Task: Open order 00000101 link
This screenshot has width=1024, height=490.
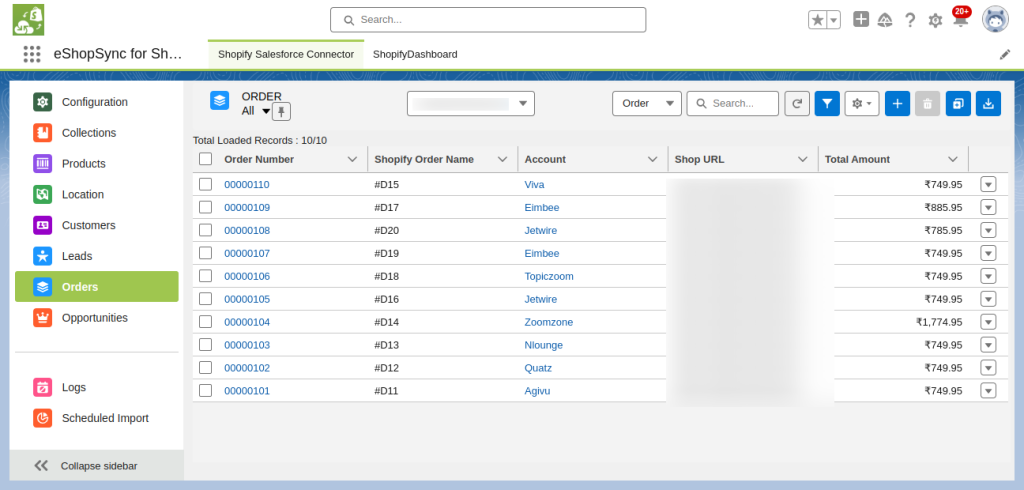Action: (x=247, y=391)
